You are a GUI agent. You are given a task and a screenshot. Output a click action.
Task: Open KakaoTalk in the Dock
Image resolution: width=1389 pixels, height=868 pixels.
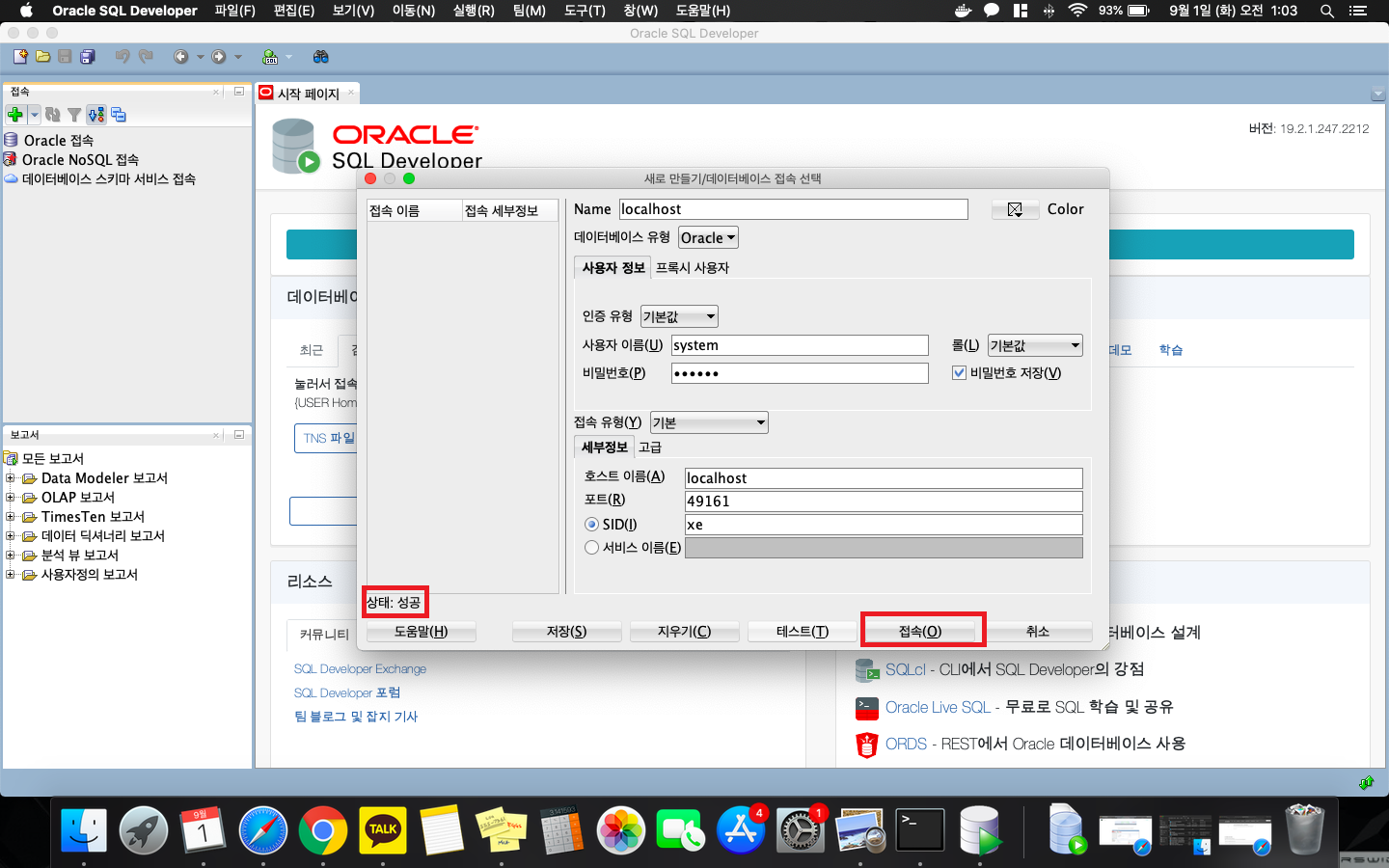pyautogui.click(x=382, y=829)
